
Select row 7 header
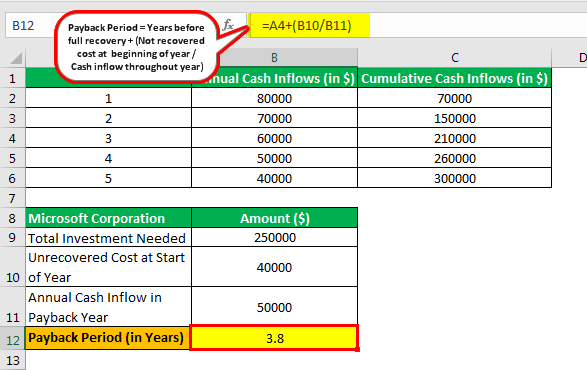12,198
